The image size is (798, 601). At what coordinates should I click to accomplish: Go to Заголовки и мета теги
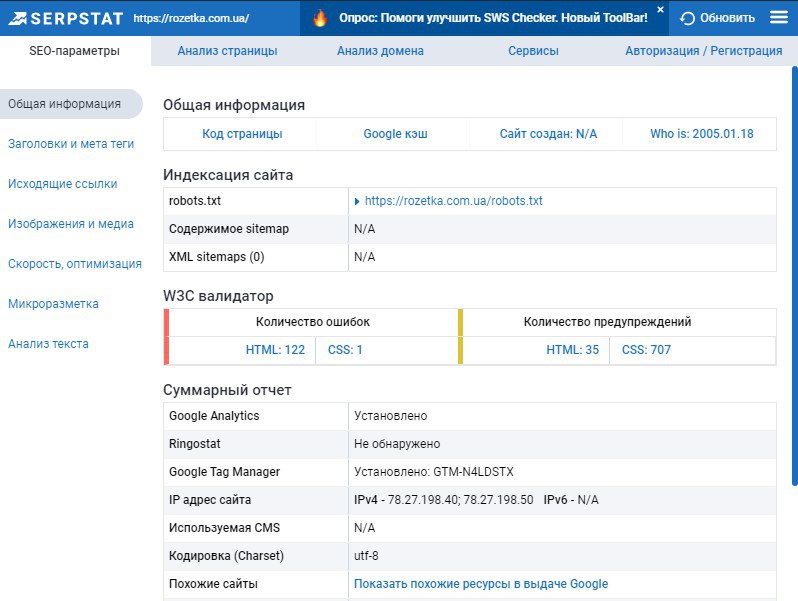(71, 144)
